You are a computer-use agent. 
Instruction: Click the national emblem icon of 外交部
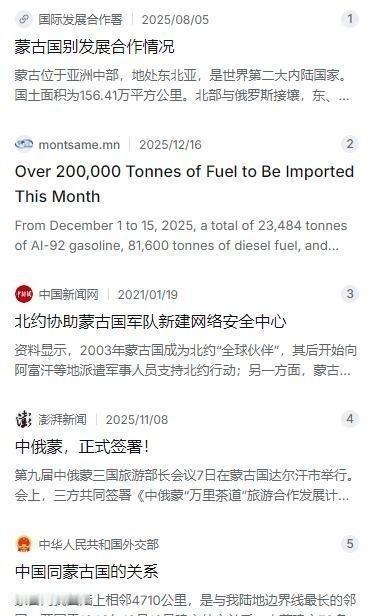tap(24, 544)
